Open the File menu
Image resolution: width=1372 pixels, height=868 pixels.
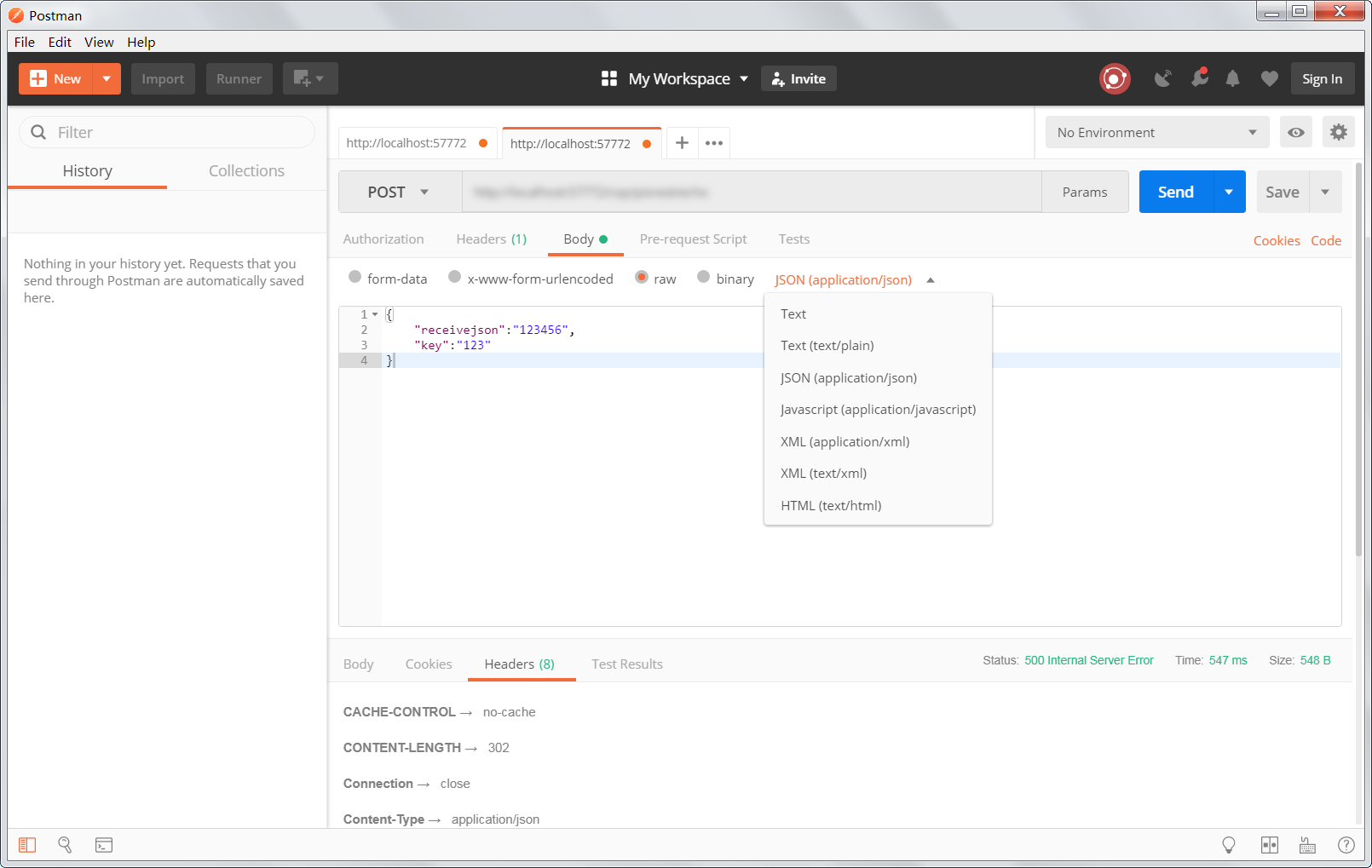(25, 42)
